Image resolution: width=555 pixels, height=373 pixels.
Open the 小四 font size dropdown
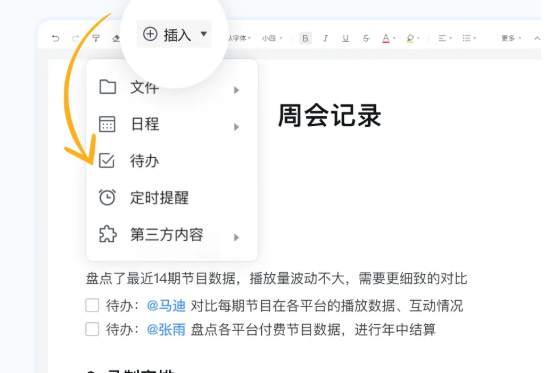272,38
